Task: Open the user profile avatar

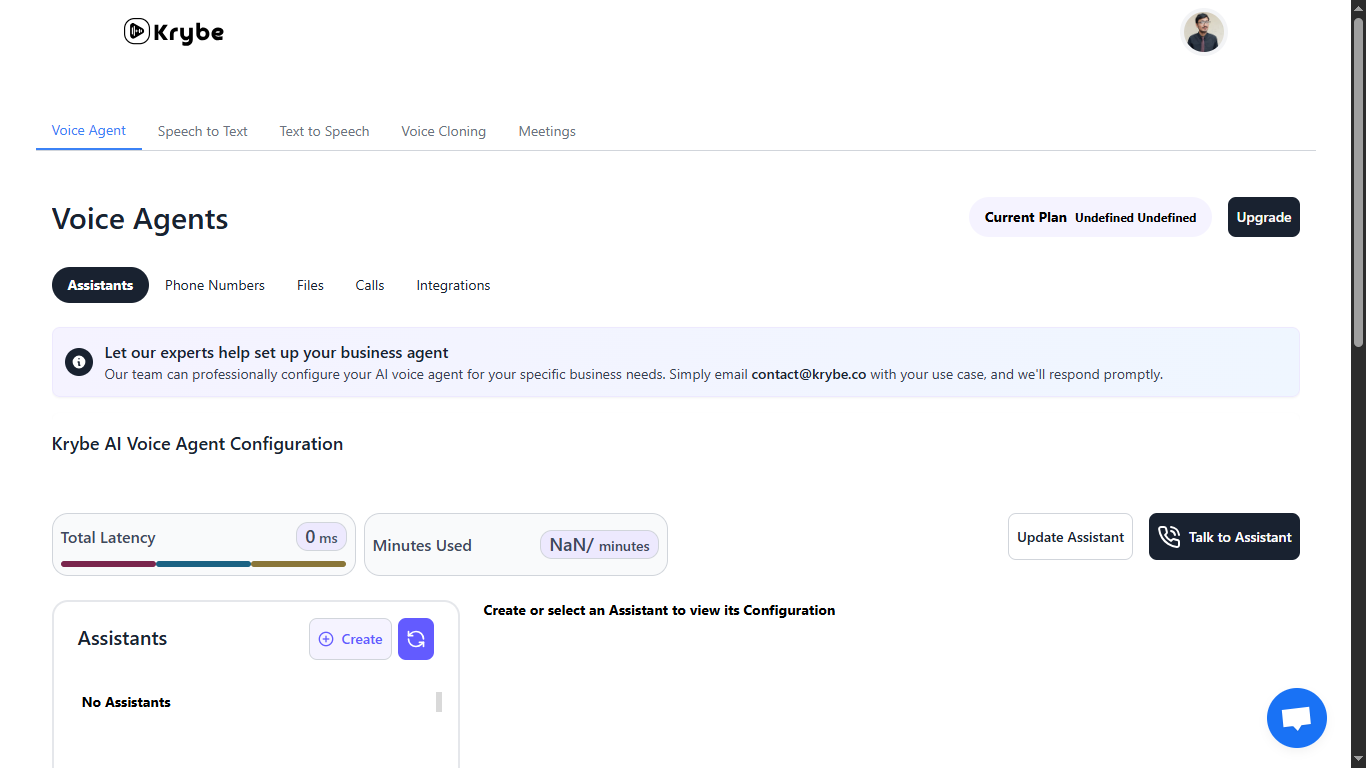Action: pos(1203,32)
